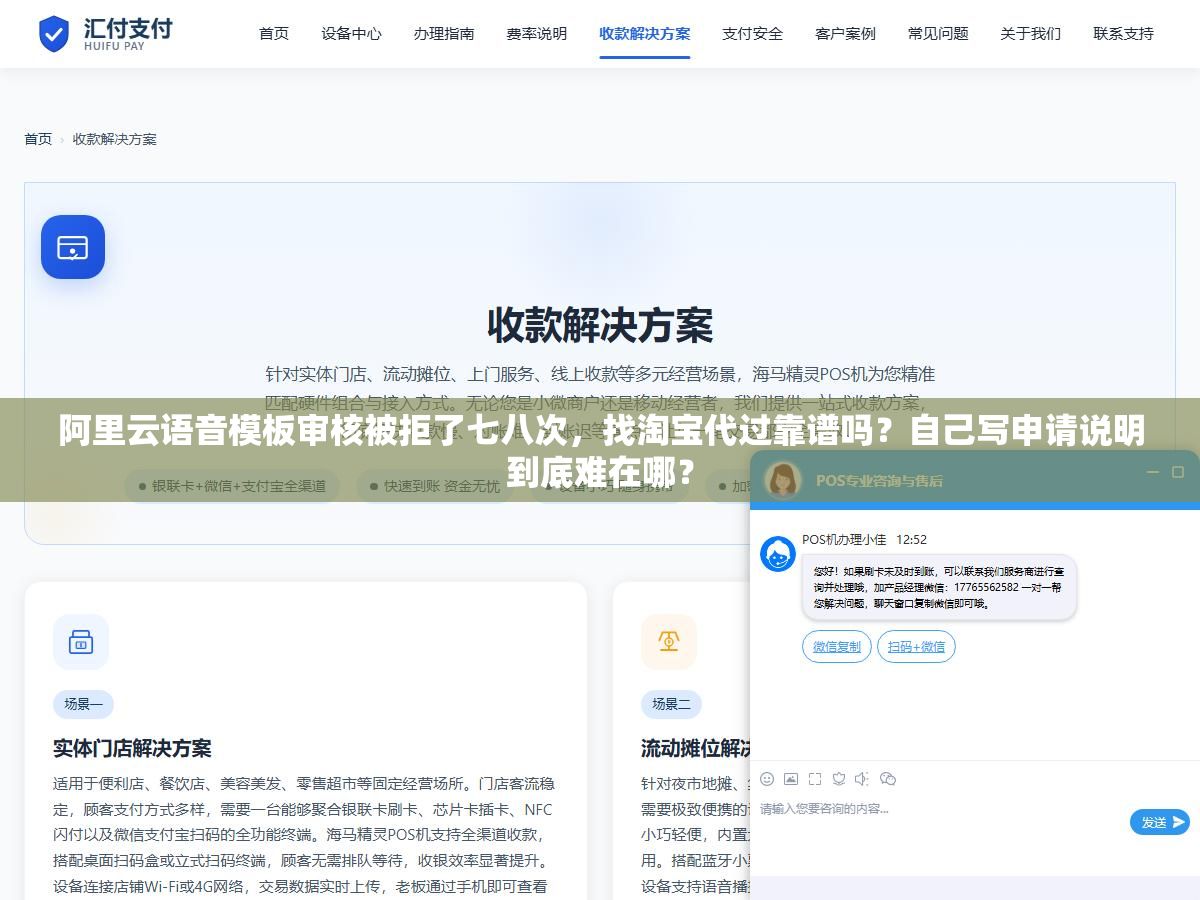This screenshot has height=900, width=1200.
Task: Click the 微信复制 button in chat
Action: tap(837, 646)
